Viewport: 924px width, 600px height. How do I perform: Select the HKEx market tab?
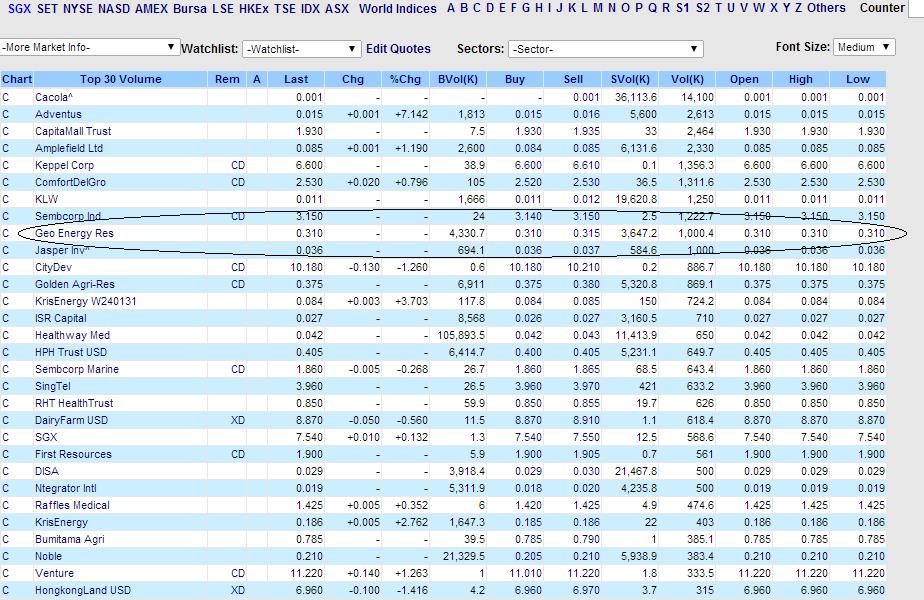tap(254, 9)
